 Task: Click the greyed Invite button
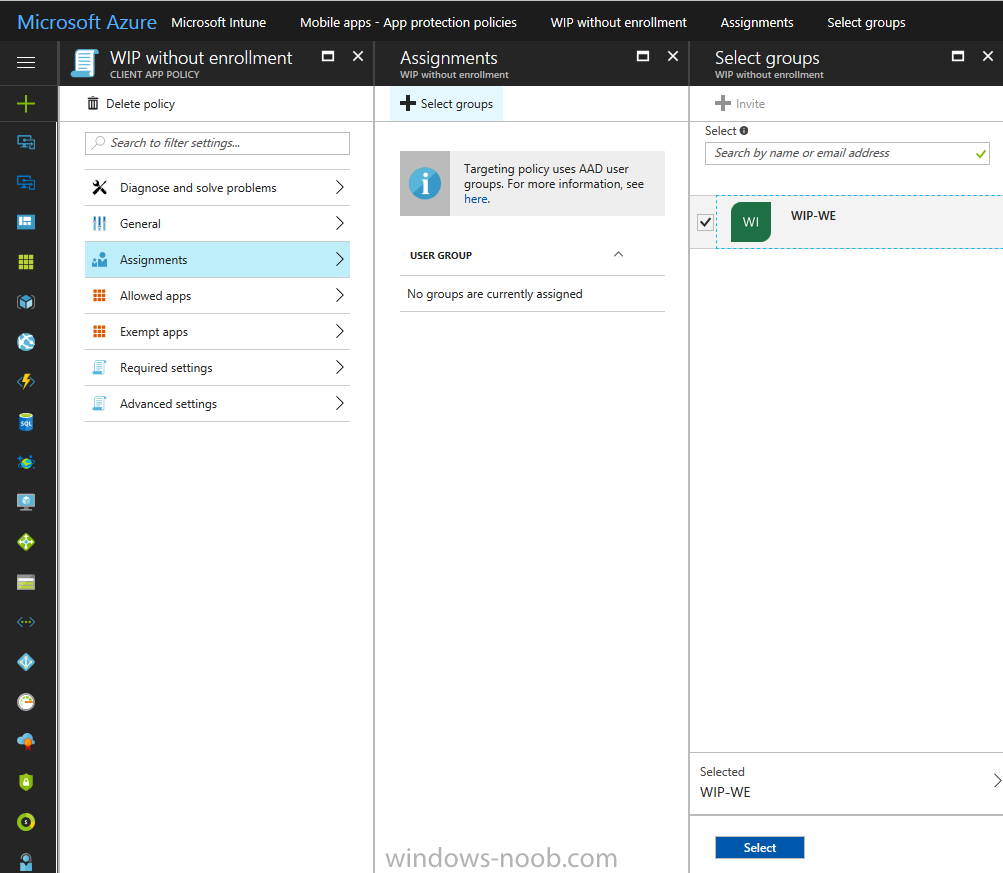pos(739,104)
